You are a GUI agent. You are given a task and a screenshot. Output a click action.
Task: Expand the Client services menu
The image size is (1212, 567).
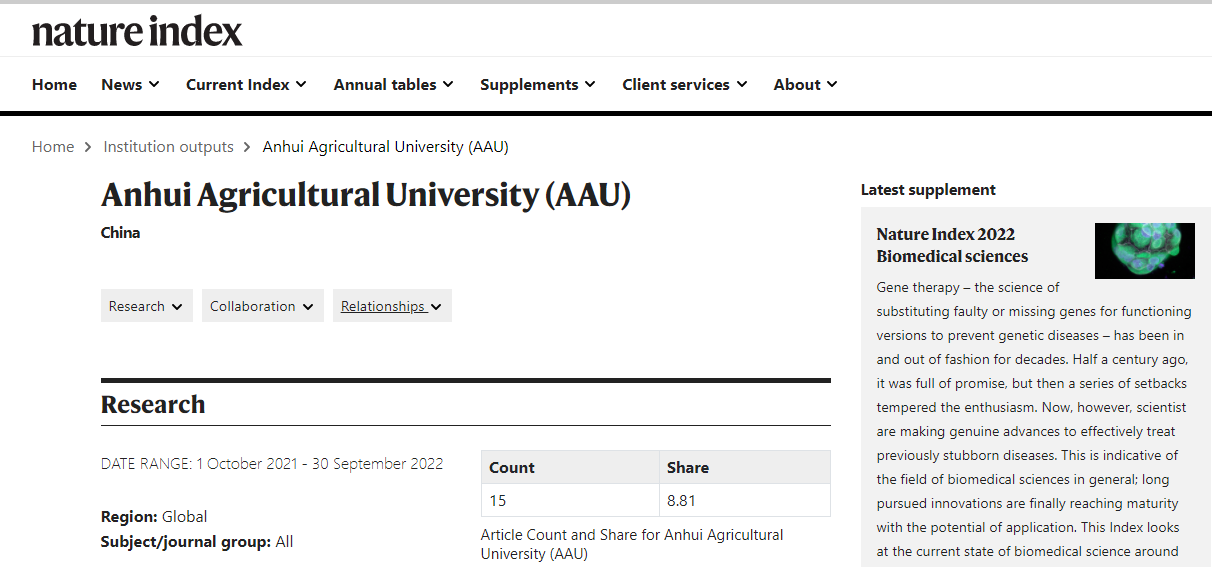coord(684,85)
